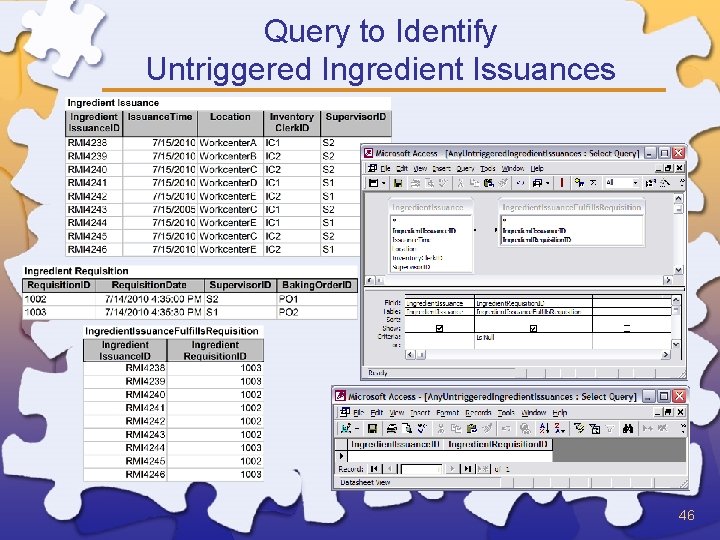Viewport: 720px width, 540px height.
Task: Open the File menu in query design window
Action: [x=385, y=169]
